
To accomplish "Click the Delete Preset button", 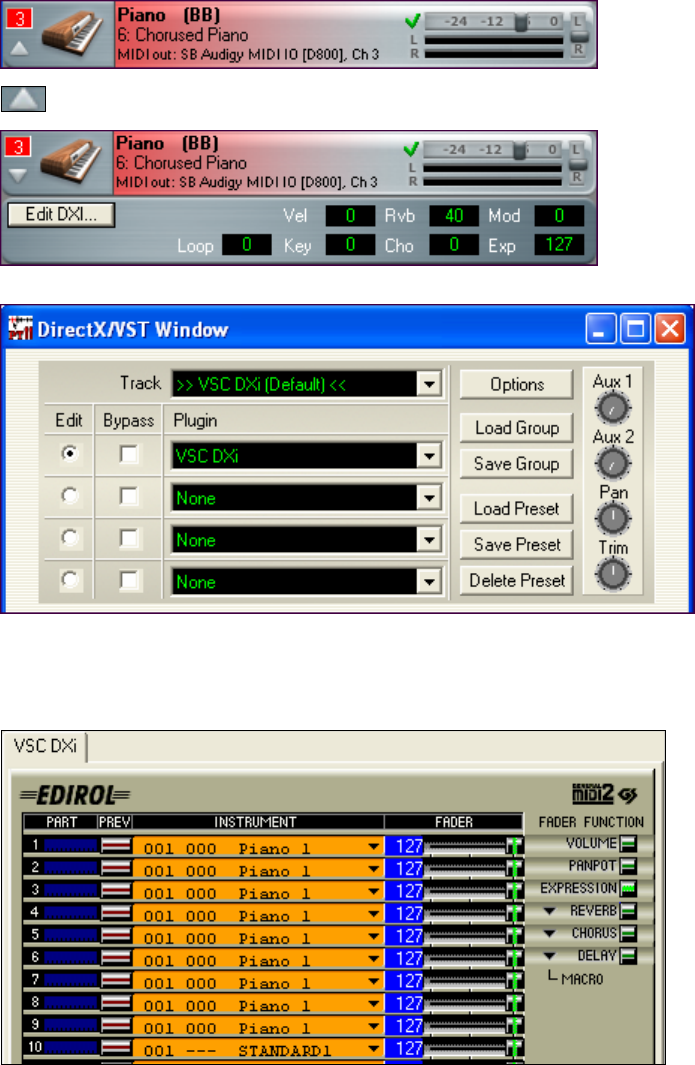I will coord(516,581).
